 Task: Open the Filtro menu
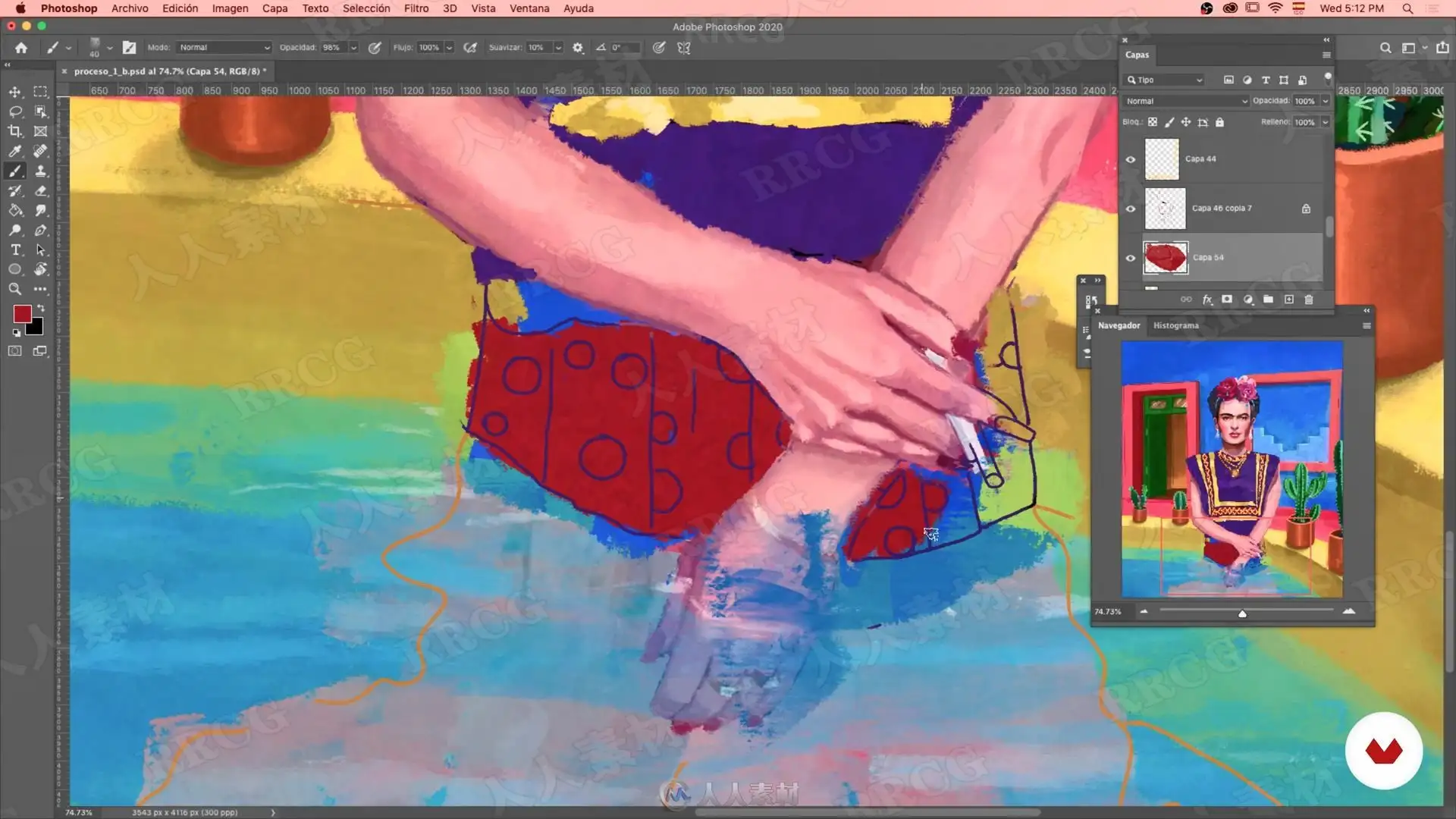coord(416,8)
